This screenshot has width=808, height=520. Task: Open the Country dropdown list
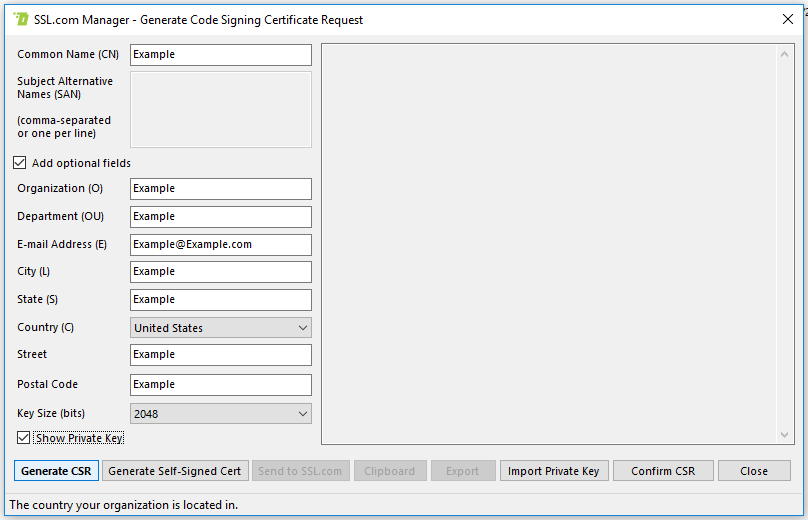click(x=221, y=328)
